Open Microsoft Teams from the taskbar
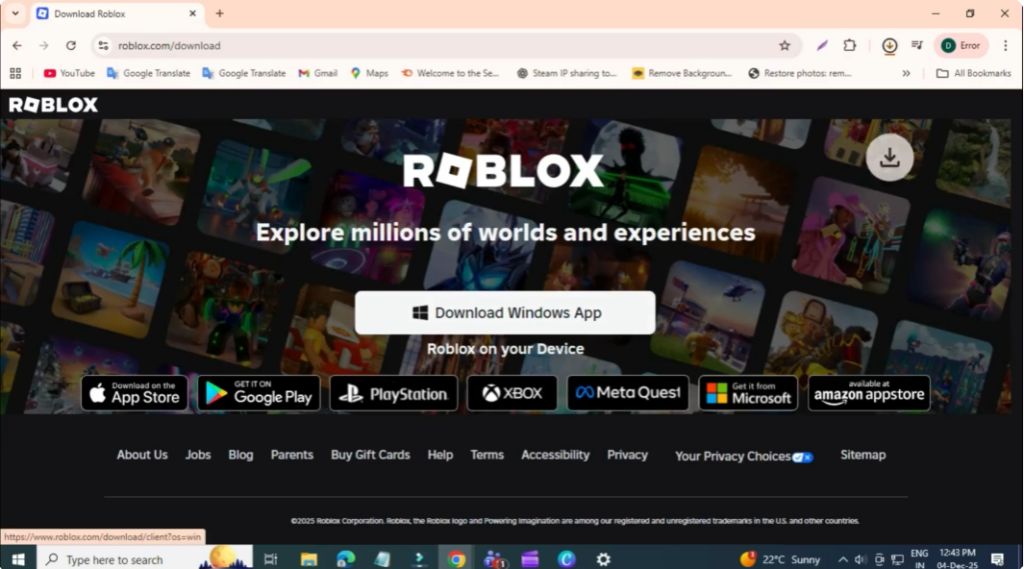The height and width of the screenshot is (569, 1024). pyautogui.click(x=494, y=559)
